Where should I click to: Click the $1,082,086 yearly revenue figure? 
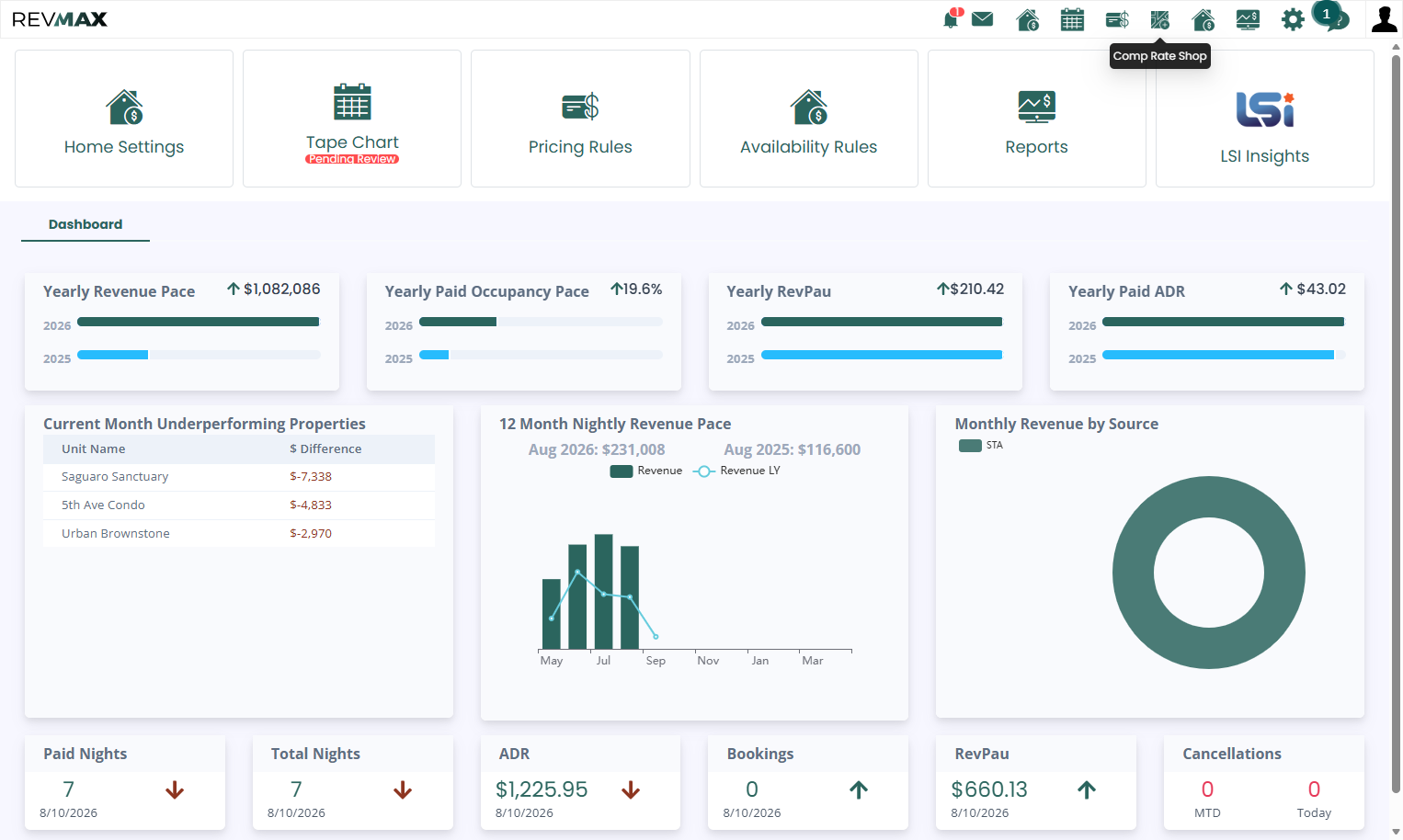click(x=281, y=289)
